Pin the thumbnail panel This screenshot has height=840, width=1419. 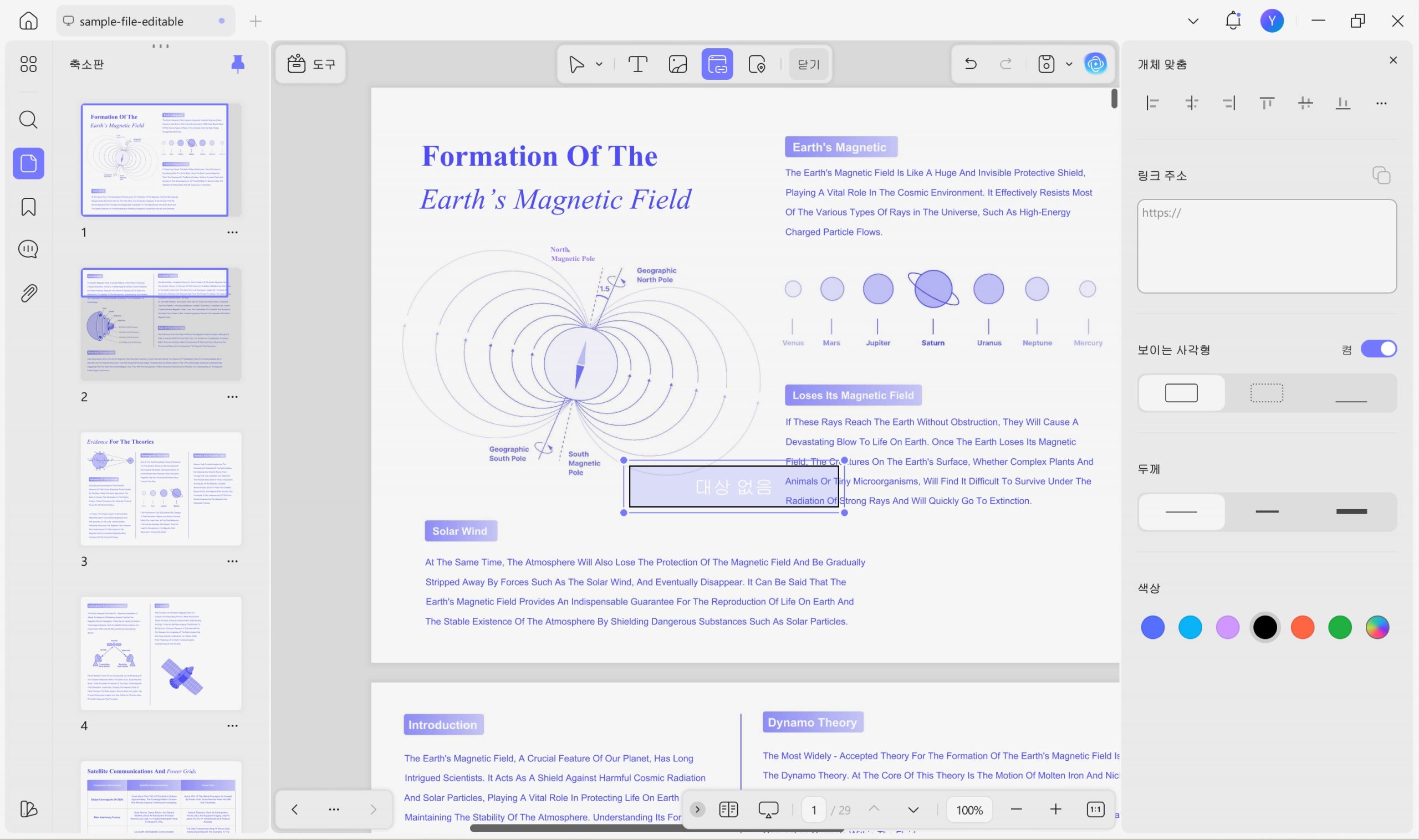coord(238,64)
